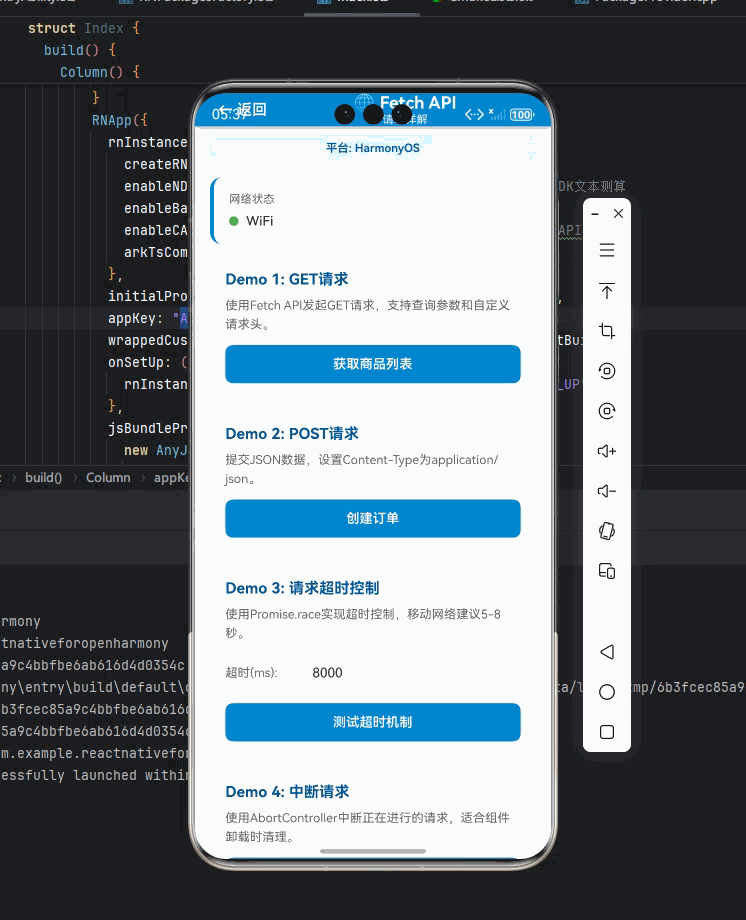
Task: Click the '平台: HarmonyOS' label
Action: 373,148
